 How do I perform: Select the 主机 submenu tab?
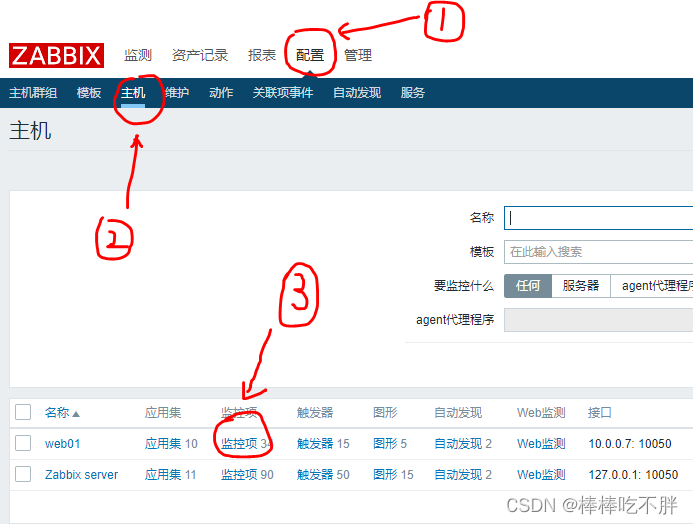(x=133, y=93)
